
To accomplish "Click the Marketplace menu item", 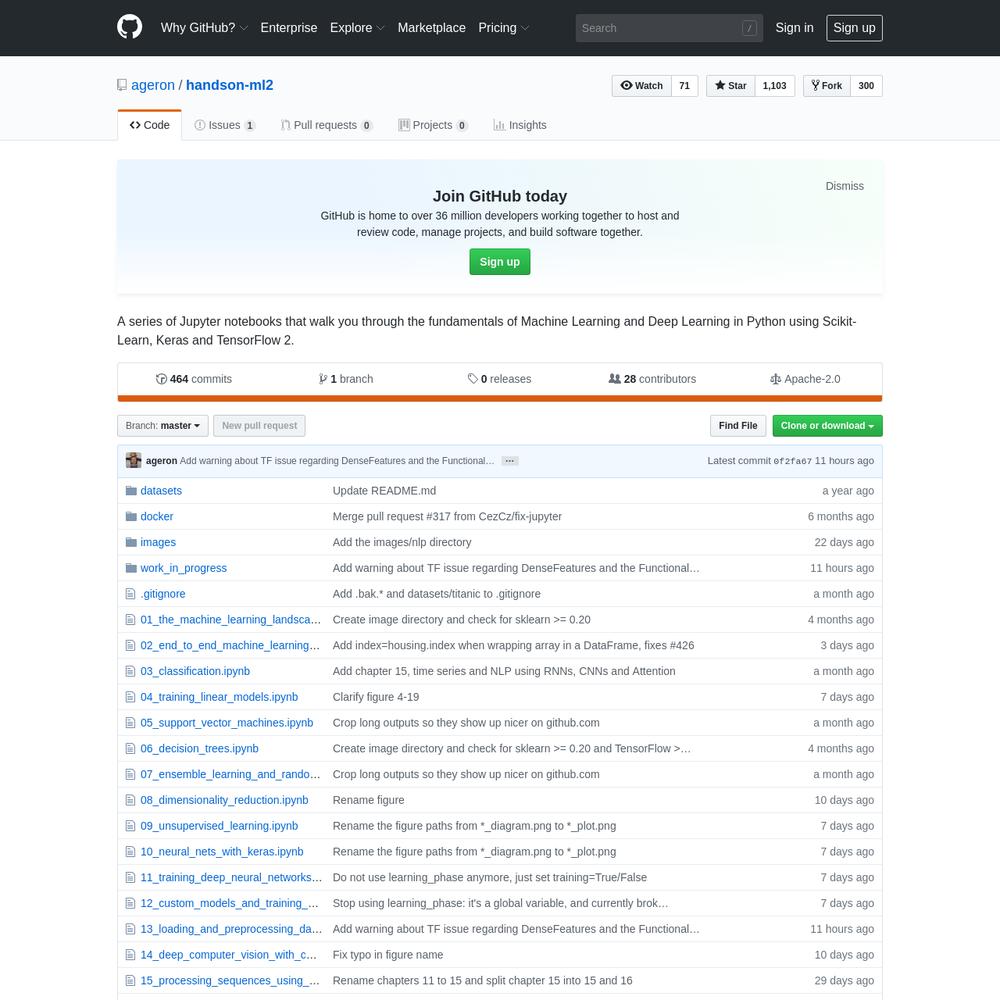I will click(432, 27).
